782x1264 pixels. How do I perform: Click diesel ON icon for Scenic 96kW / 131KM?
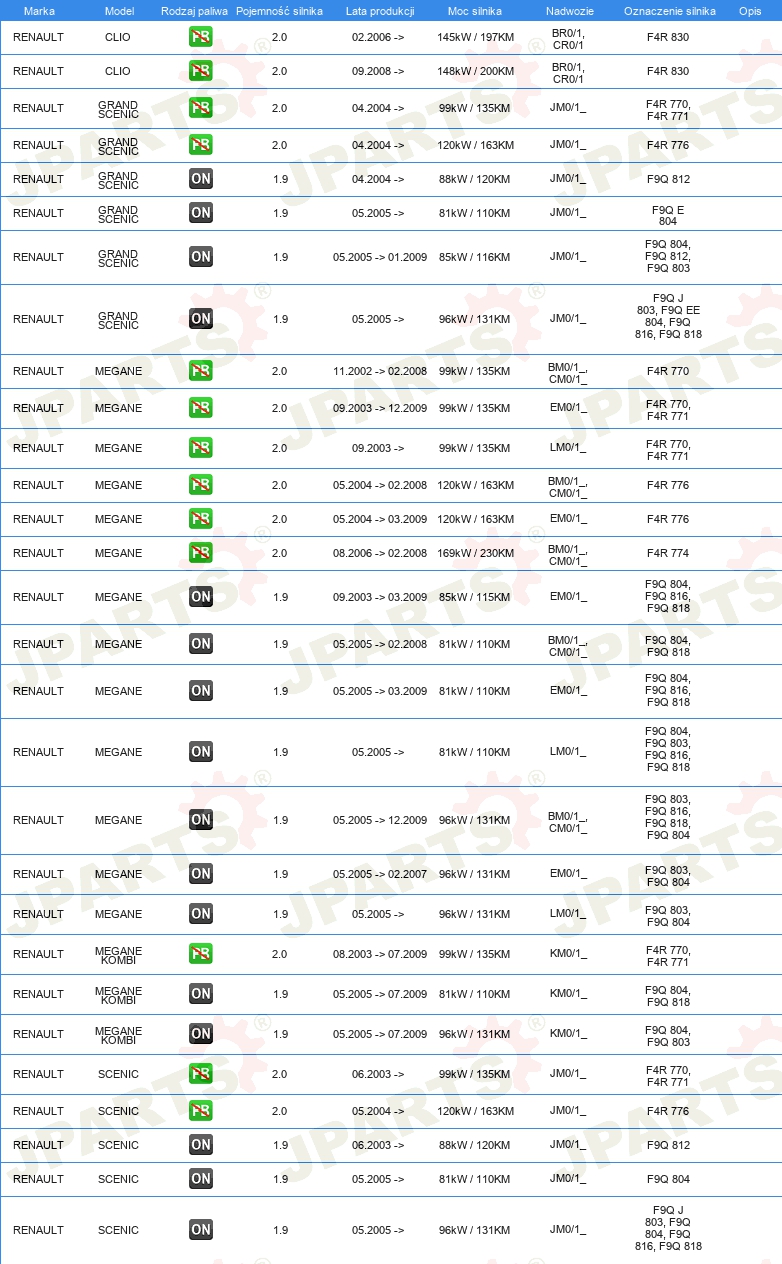200,1230
